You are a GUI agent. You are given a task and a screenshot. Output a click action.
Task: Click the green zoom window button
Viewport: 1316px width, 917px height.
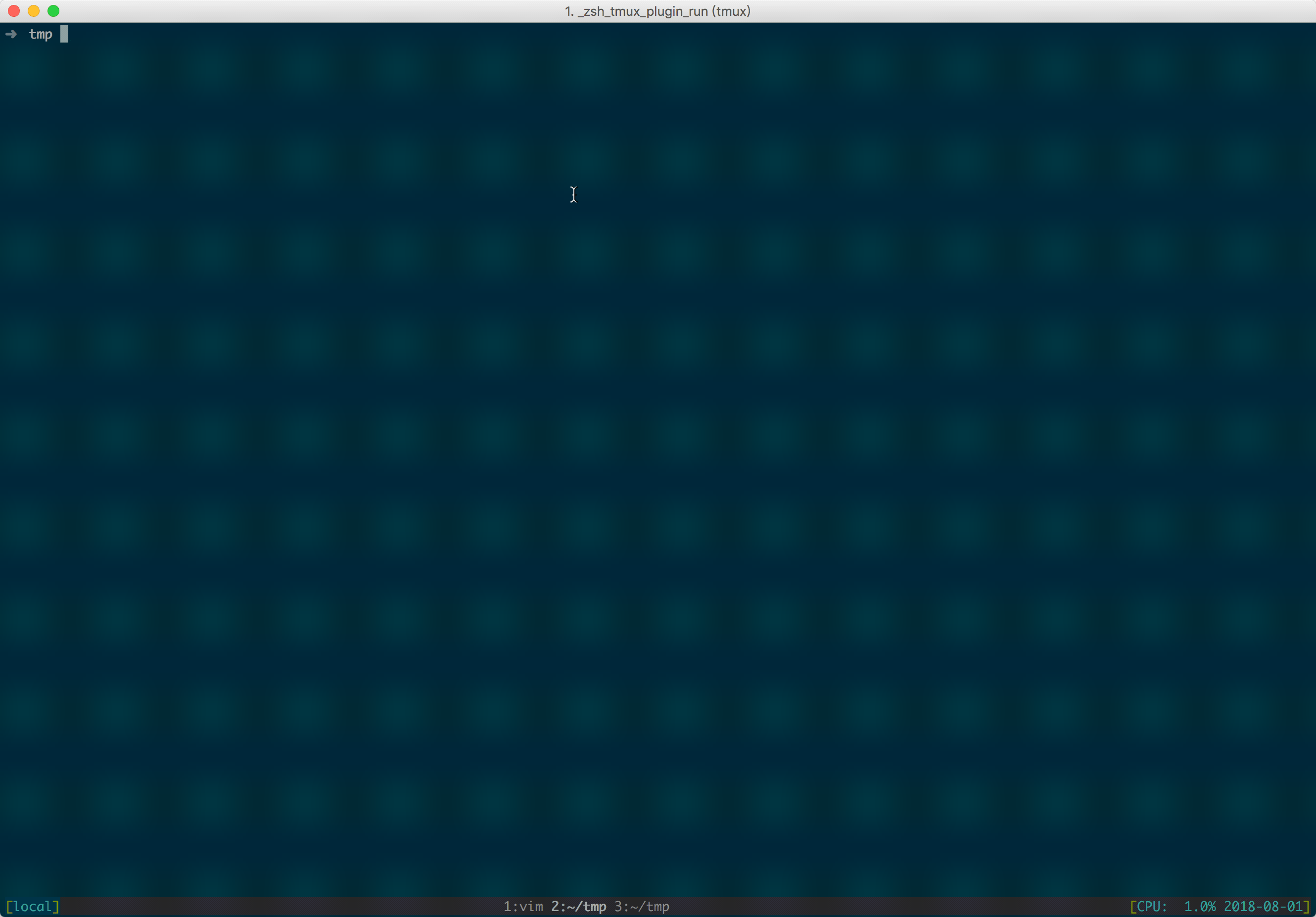pyautogui.click(x=53, y=11)
